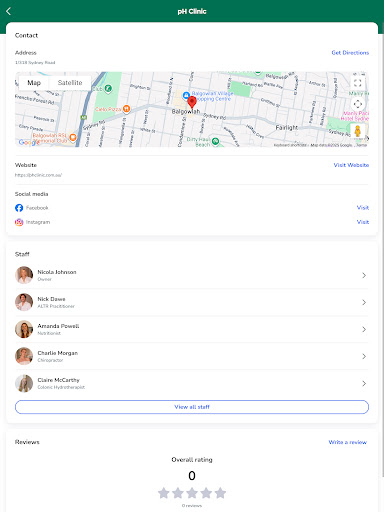This screenshot has width=384, height=512.
Task: Click the red location pin on the map
Action: [x=192, y=102]
